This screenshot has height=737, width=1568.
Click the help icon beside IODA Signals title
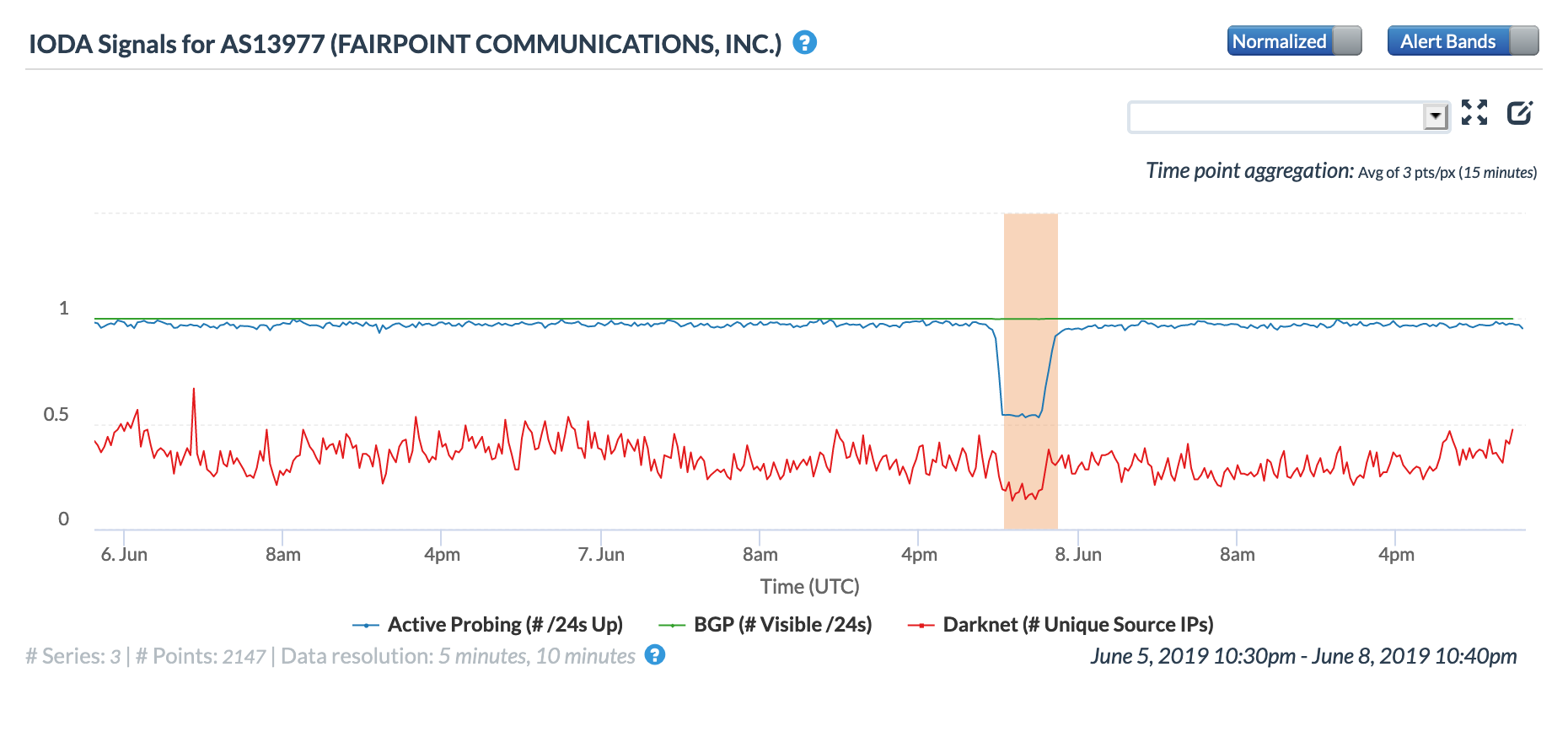805,42
